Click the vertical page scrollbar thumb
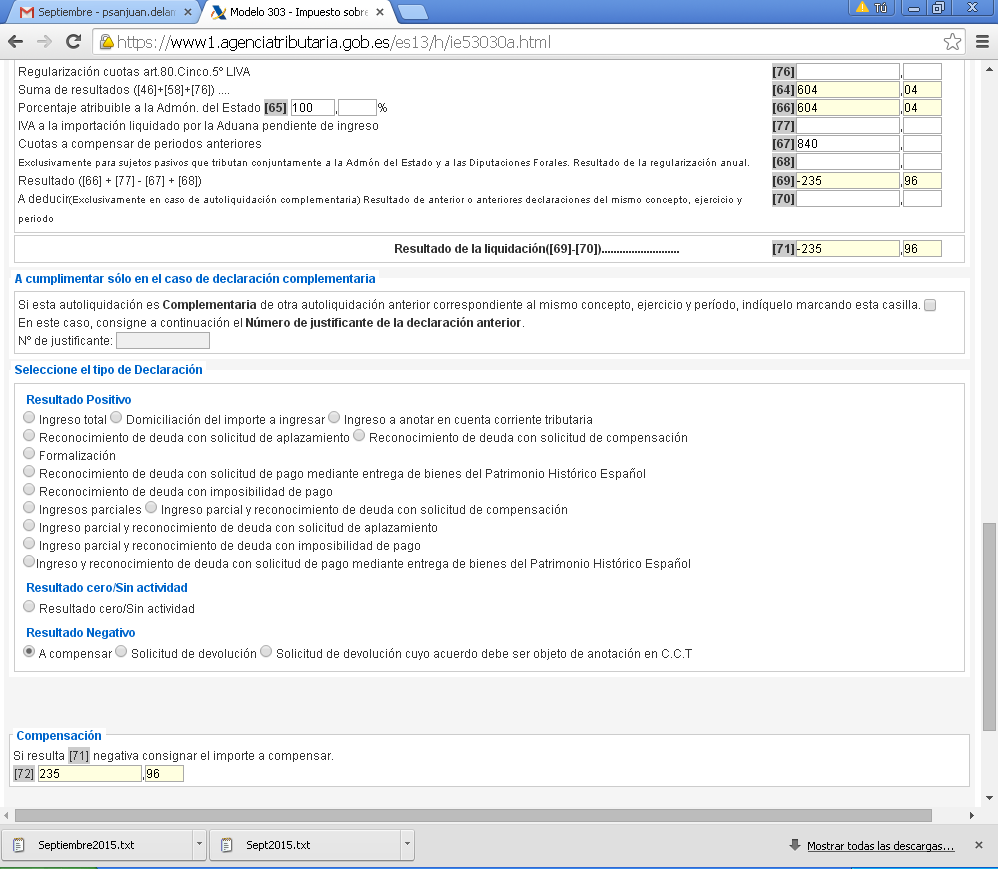 click(989, 625)
